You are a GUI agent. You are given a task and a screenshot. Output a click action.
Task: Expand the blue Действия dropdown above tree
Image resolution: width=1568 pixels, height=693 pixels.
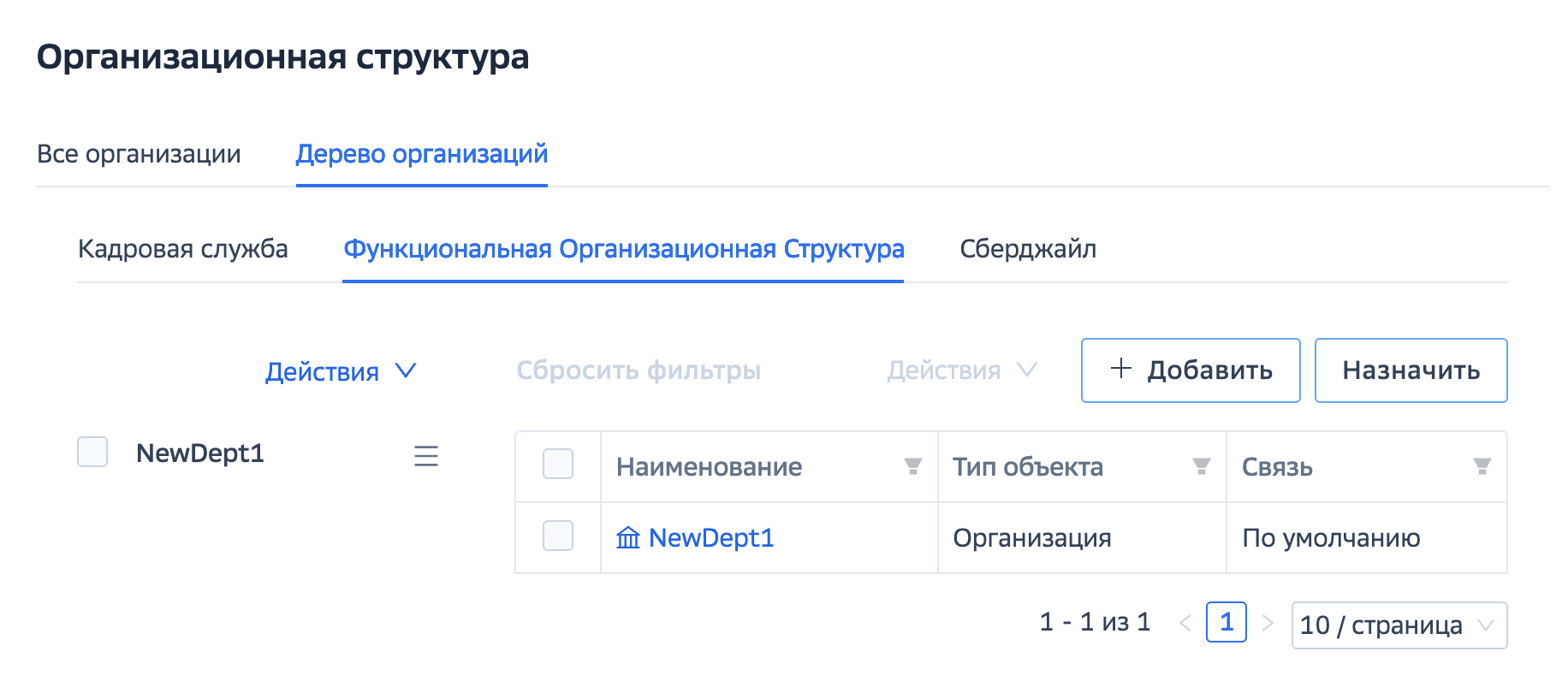pyautogui.click(x=341, y=371)
